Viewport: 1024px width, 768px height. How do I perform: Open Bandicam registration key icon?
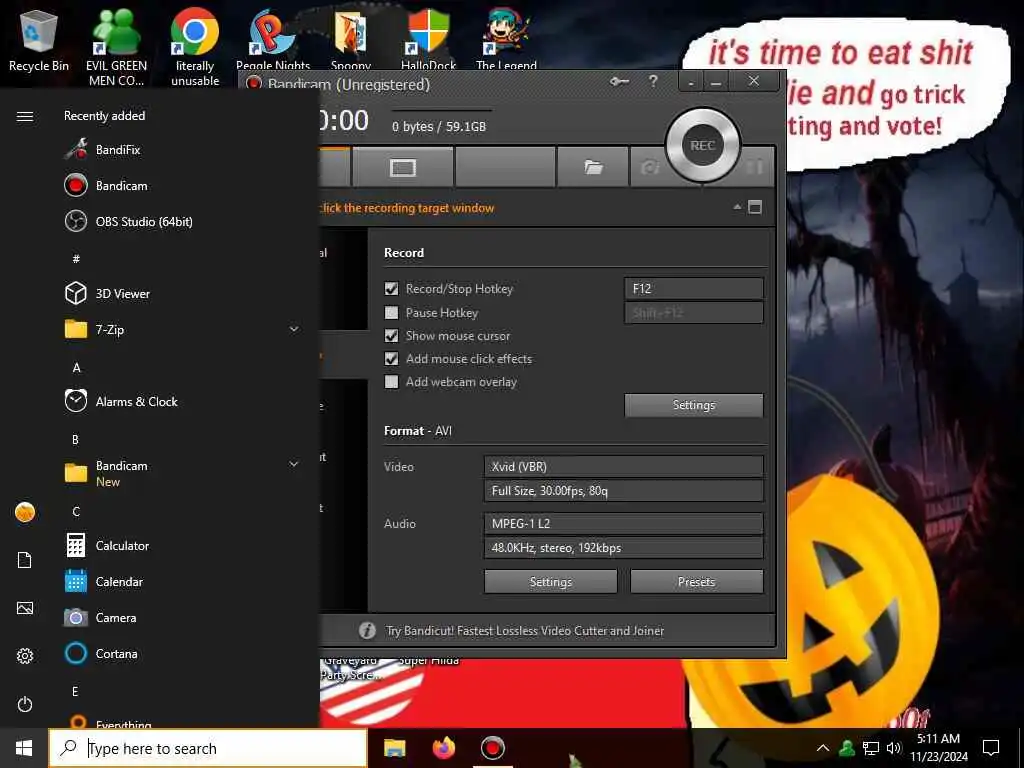point(619,81)
